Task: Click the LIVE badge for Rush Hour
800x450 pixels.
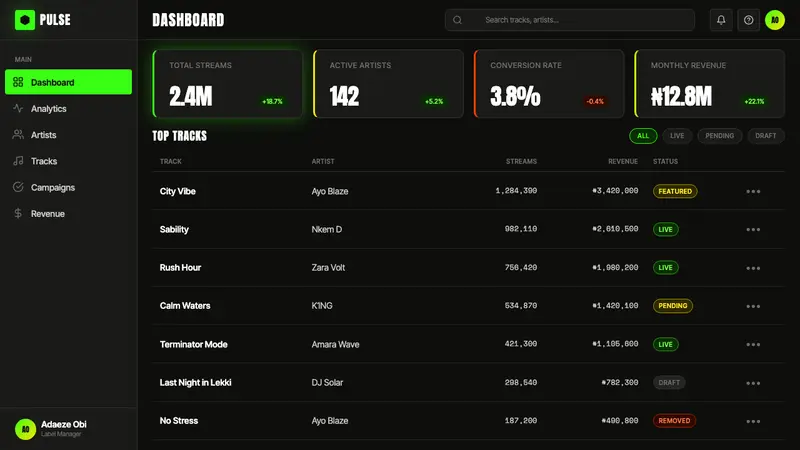Action: pyautogui.click(x=665, y=268)
